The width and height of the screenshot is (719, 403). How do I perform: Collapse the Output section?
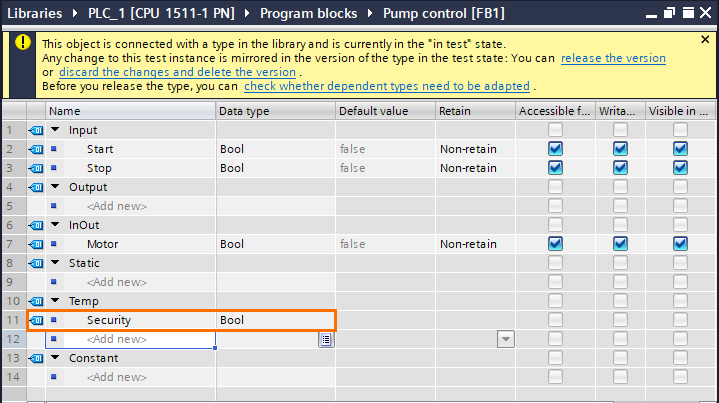click(x=55, y=187)
